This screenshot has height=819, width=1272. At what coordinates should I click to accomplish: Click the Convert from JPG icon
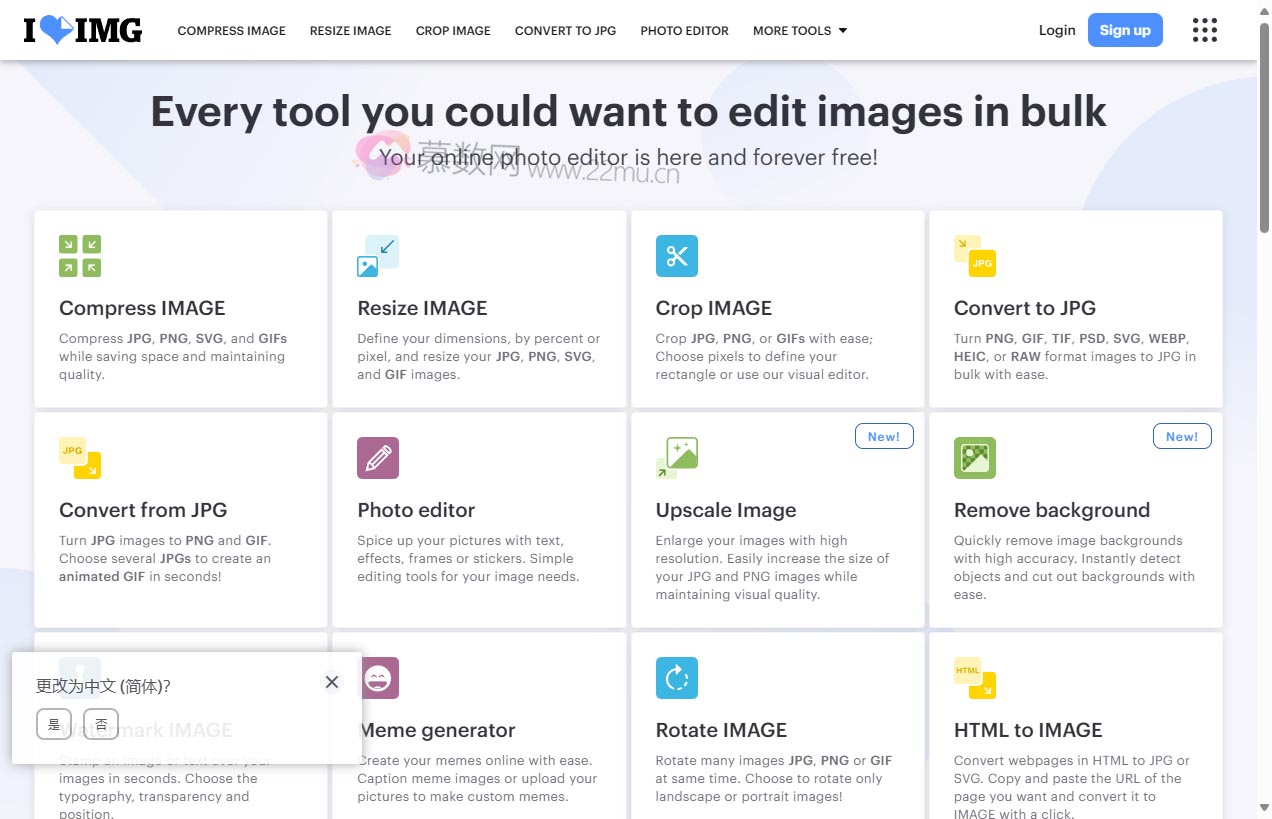click(80, 458)
